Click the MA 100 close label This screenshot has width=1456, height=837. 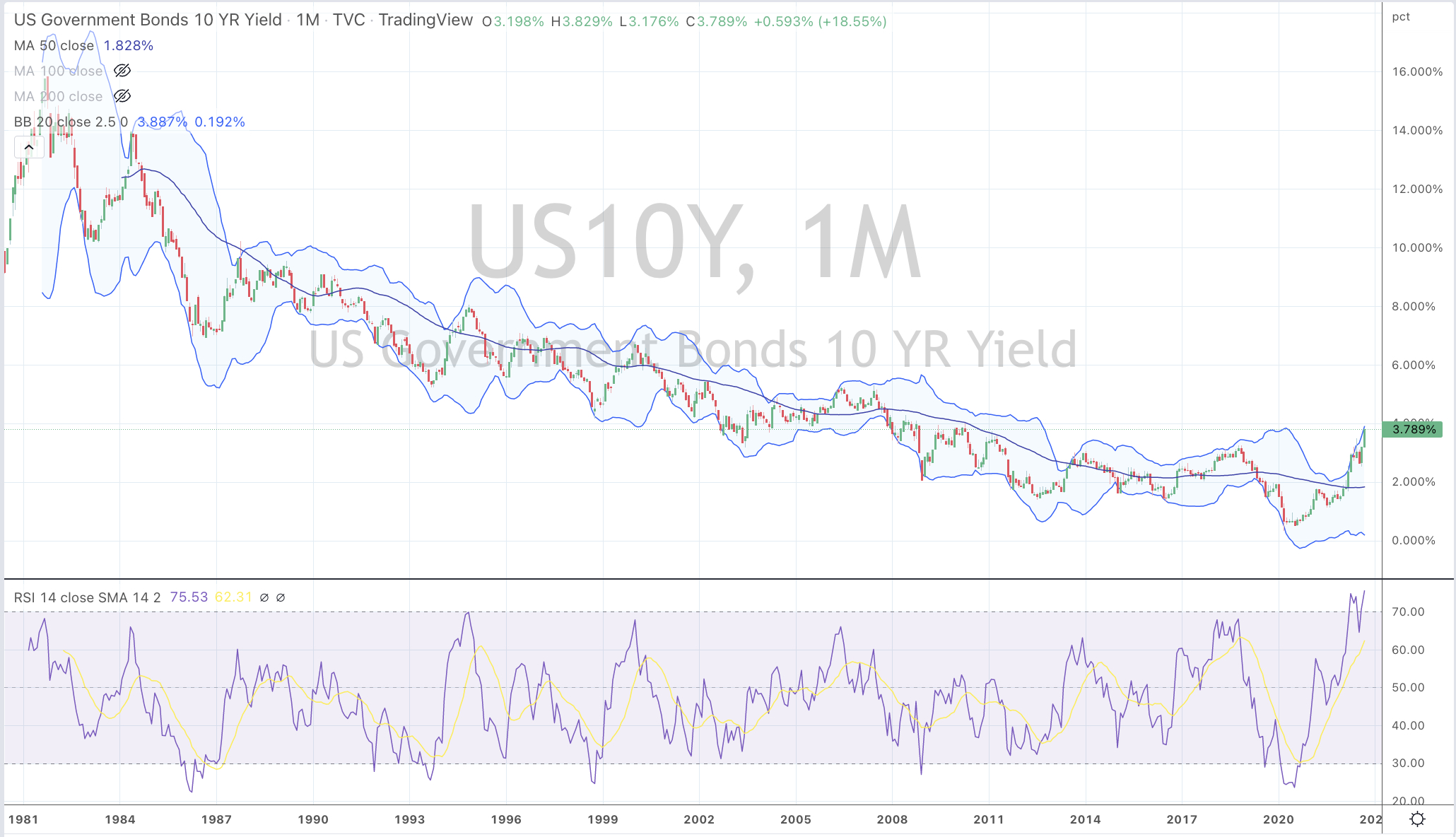click(58, 71)
